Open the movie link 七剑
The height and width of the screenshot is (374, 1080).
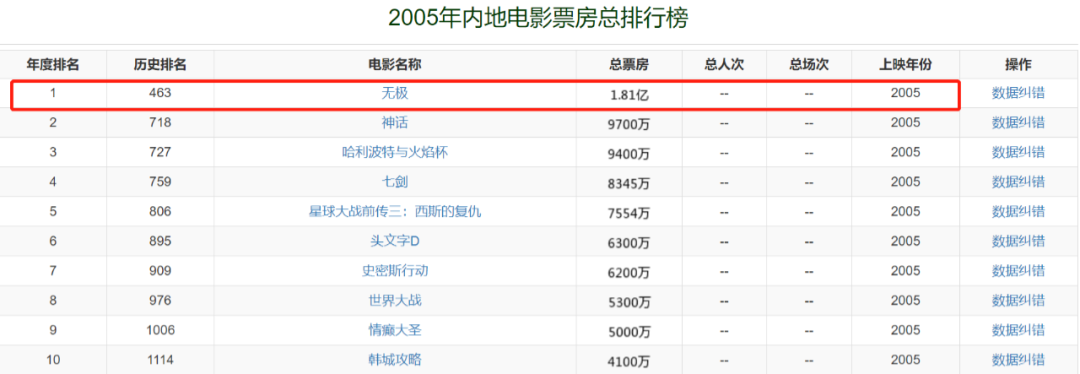coord(395,182)
